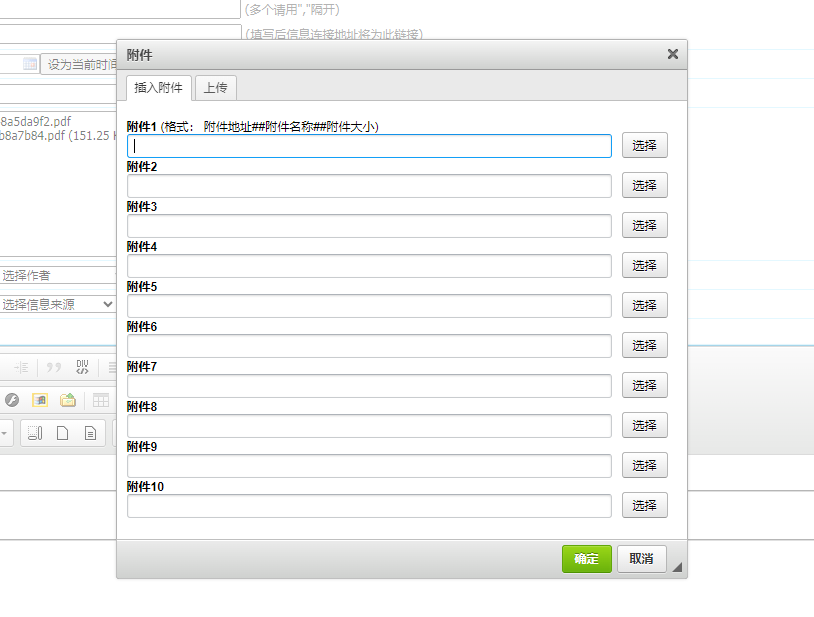Cancel the dialog with 取消

642,559
